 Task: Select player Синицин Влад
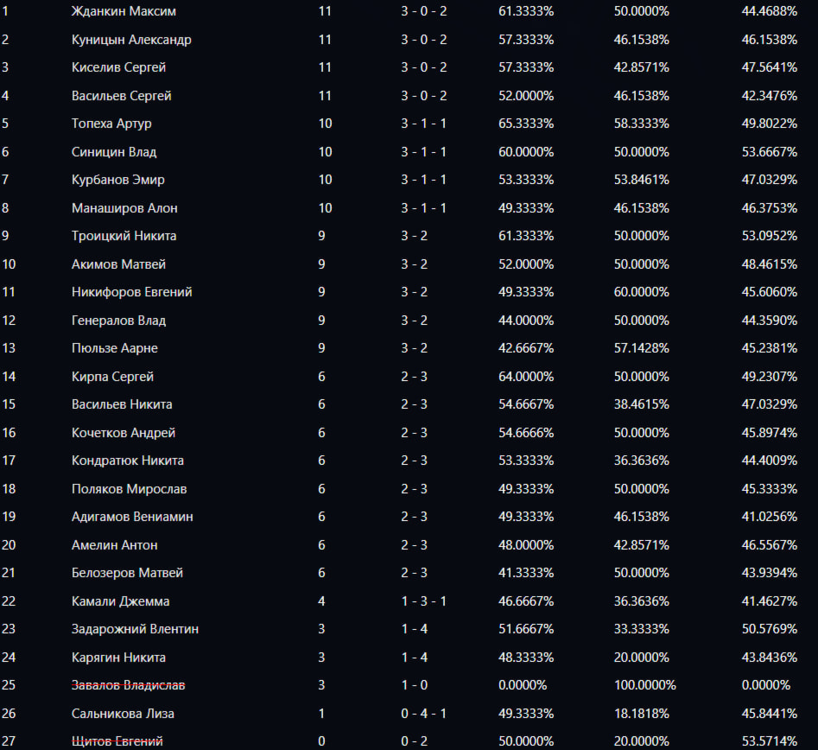(114, 152)
